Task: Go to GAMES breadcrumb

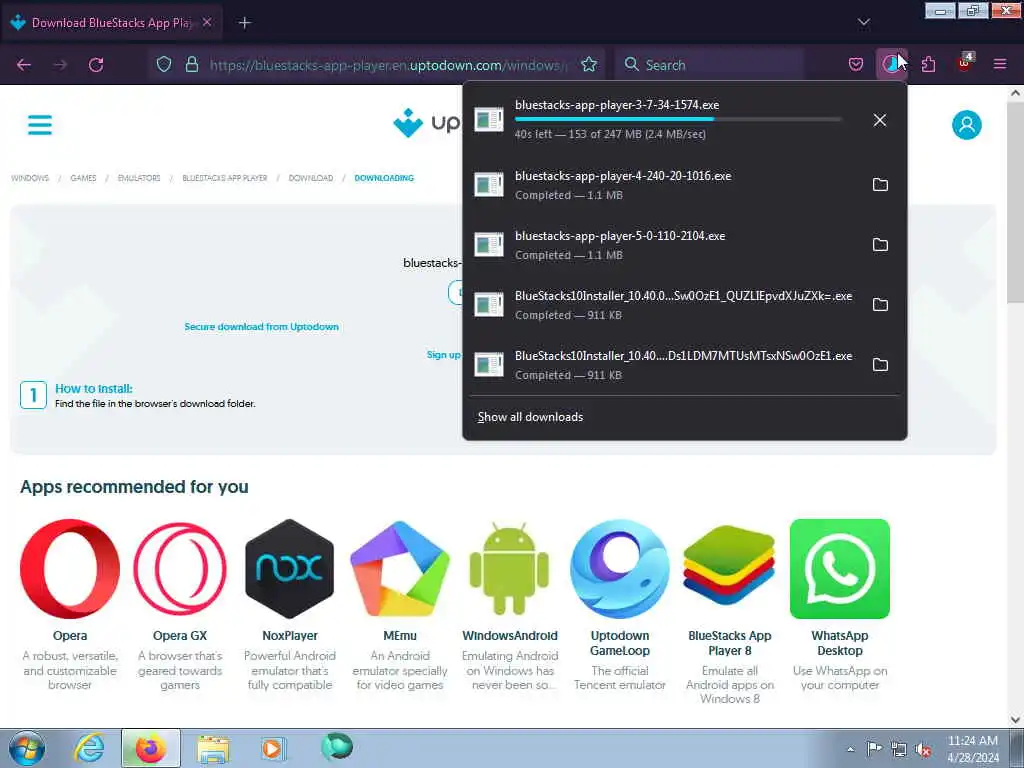Action: click(x=83, y=178)
